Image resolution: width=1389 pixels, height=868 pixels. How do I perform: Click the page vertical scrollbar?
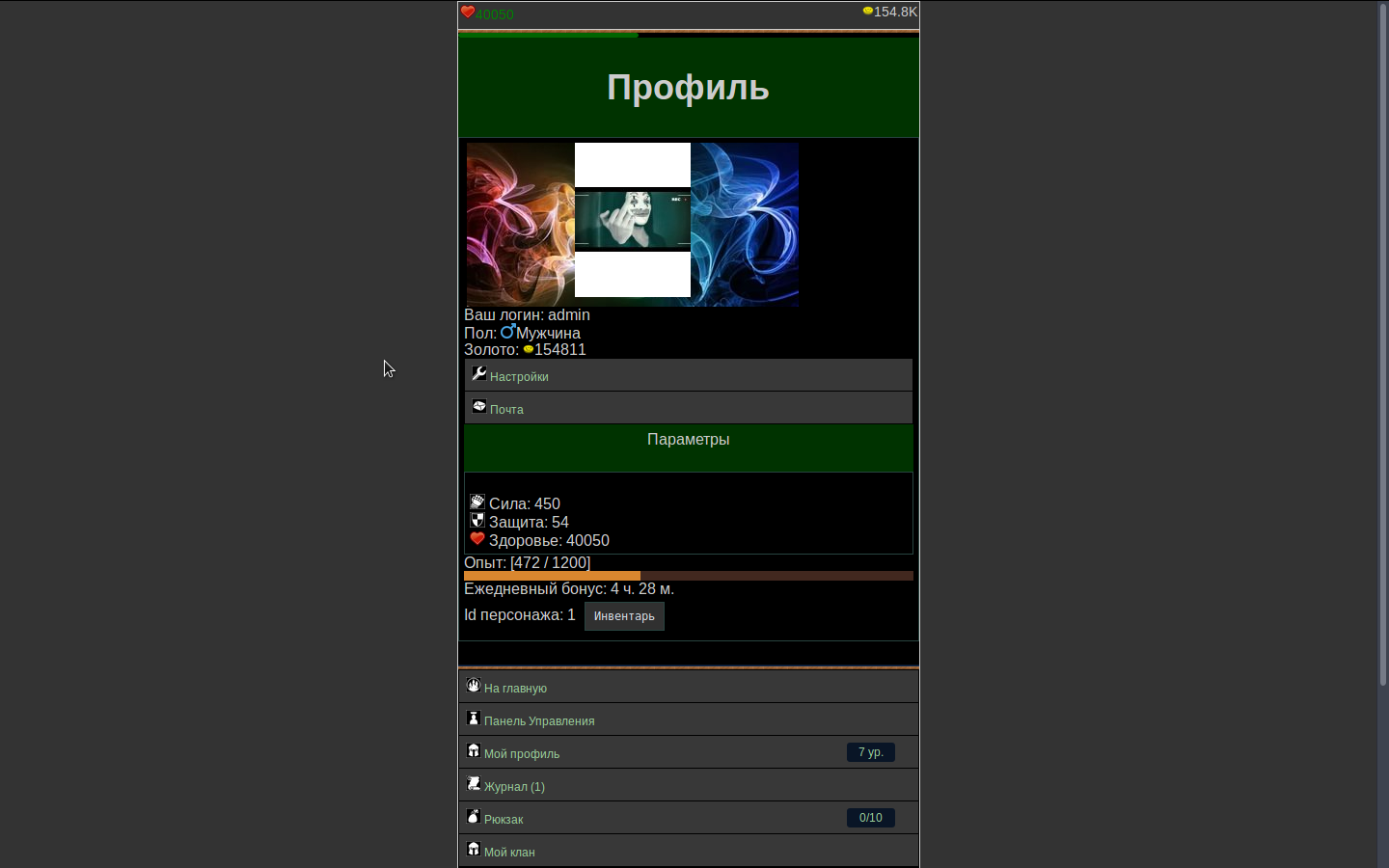click(1382, 347)
